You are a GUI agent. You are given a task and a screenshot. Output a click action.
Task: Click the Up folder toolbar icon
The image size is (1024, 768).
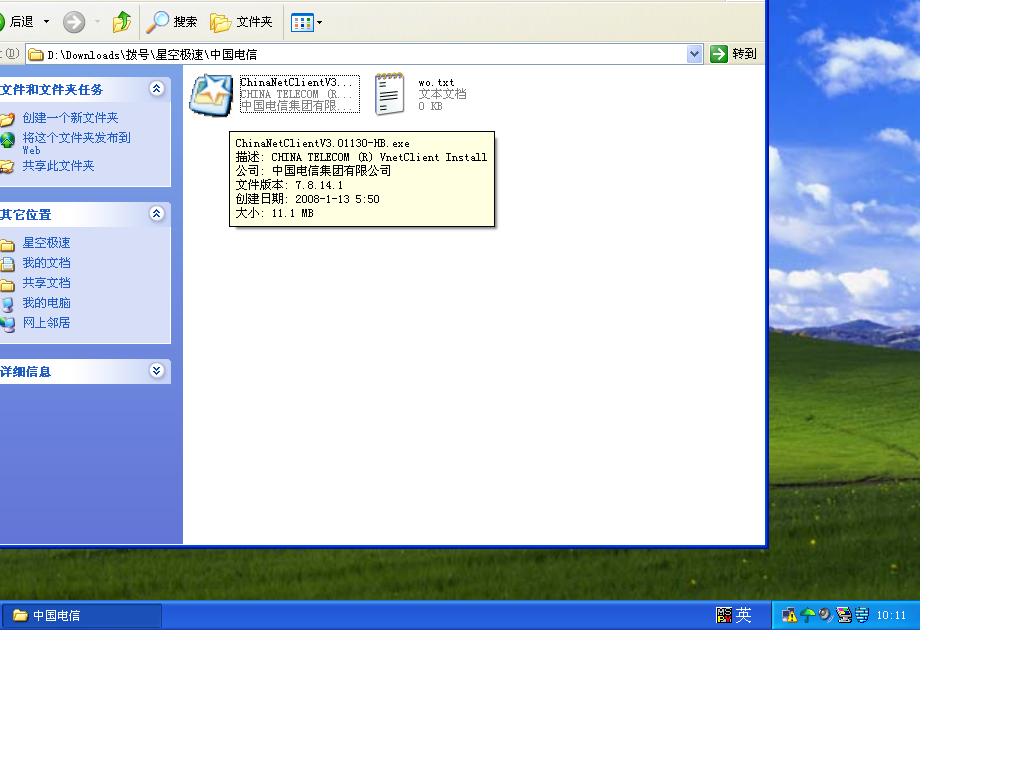(x=121, y=22)
